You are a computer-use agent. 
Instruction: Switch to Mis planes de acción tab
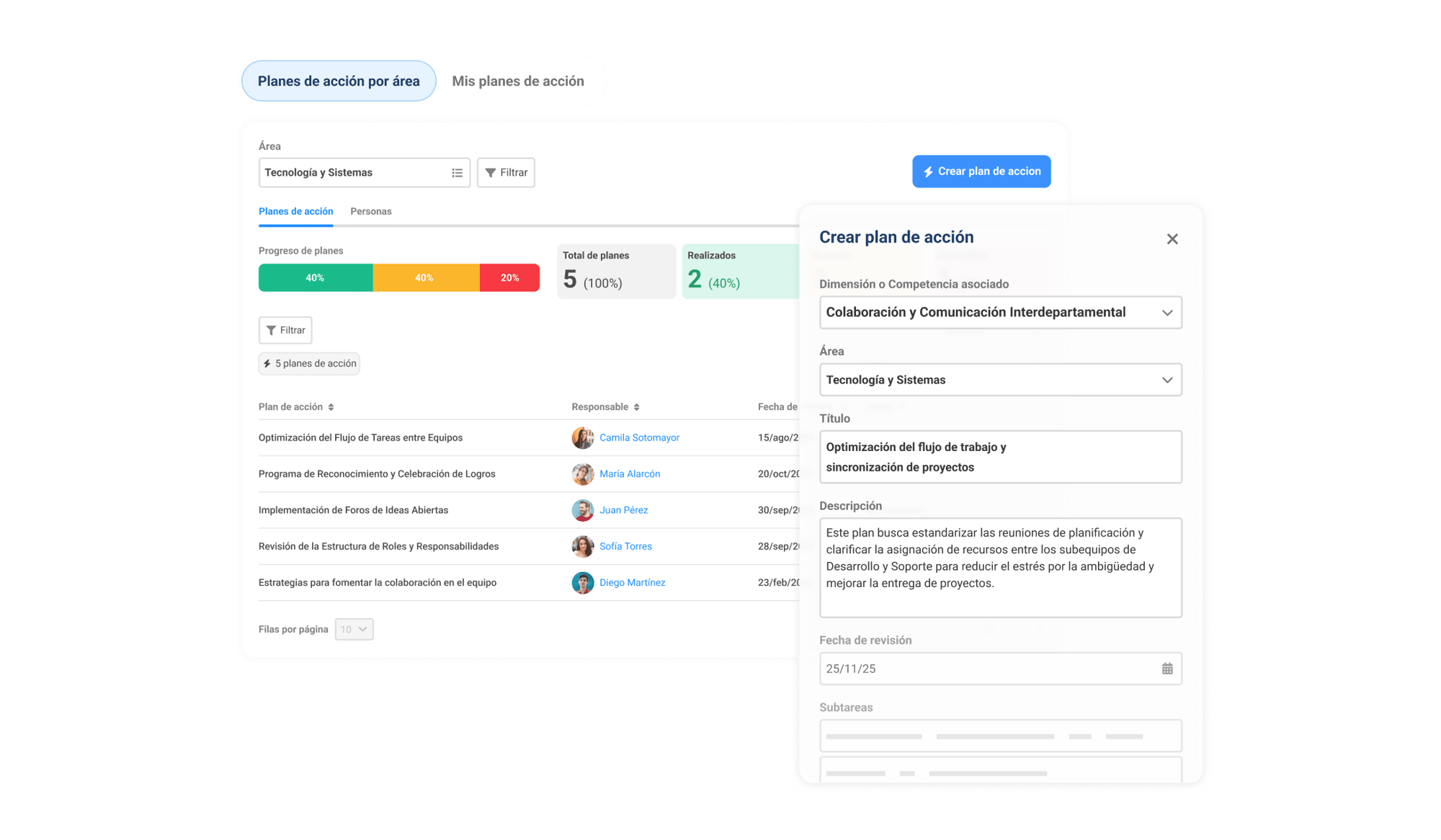point(517,81)
